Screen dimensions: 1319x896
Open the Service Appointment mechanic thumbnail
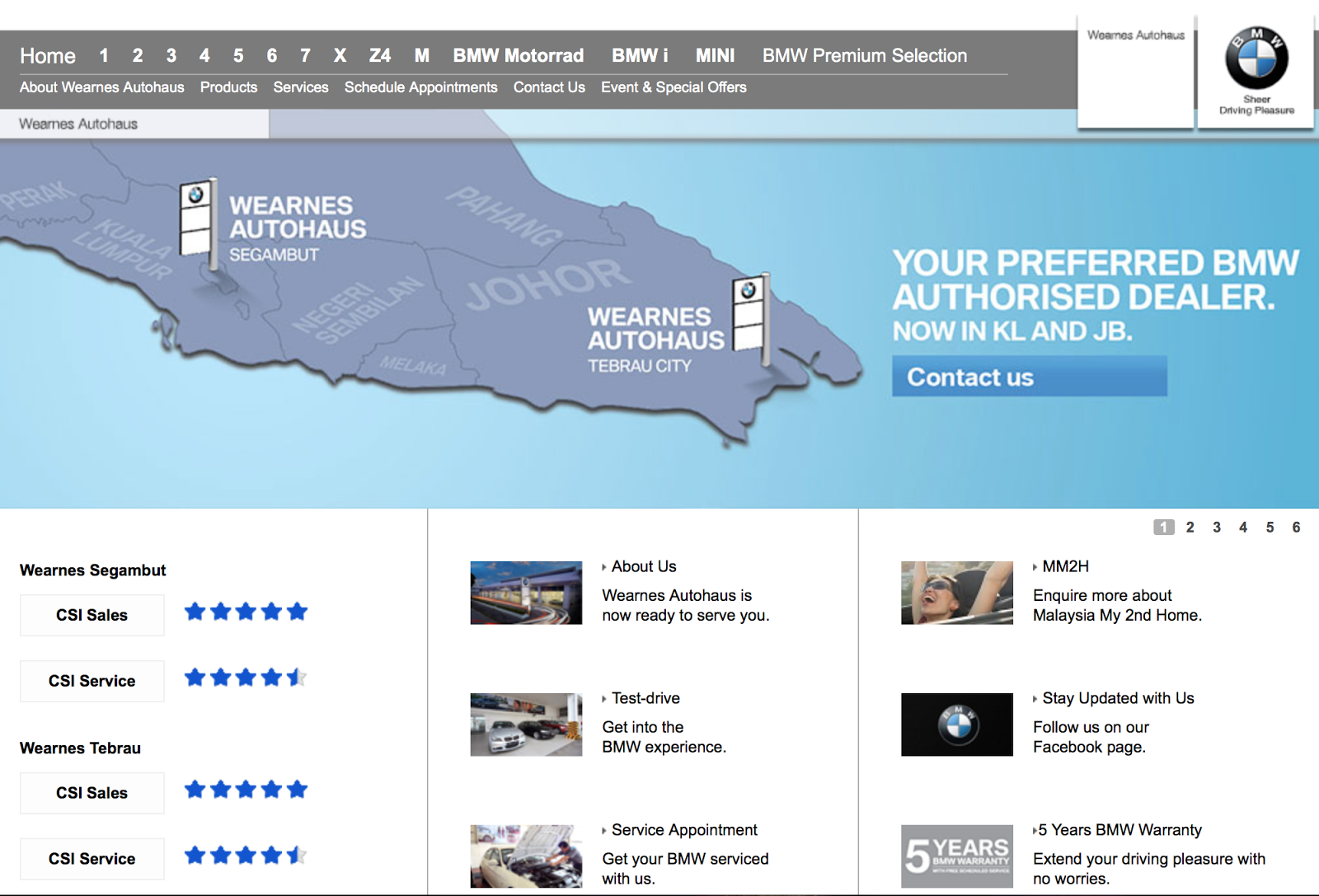[x=526, y=856]
